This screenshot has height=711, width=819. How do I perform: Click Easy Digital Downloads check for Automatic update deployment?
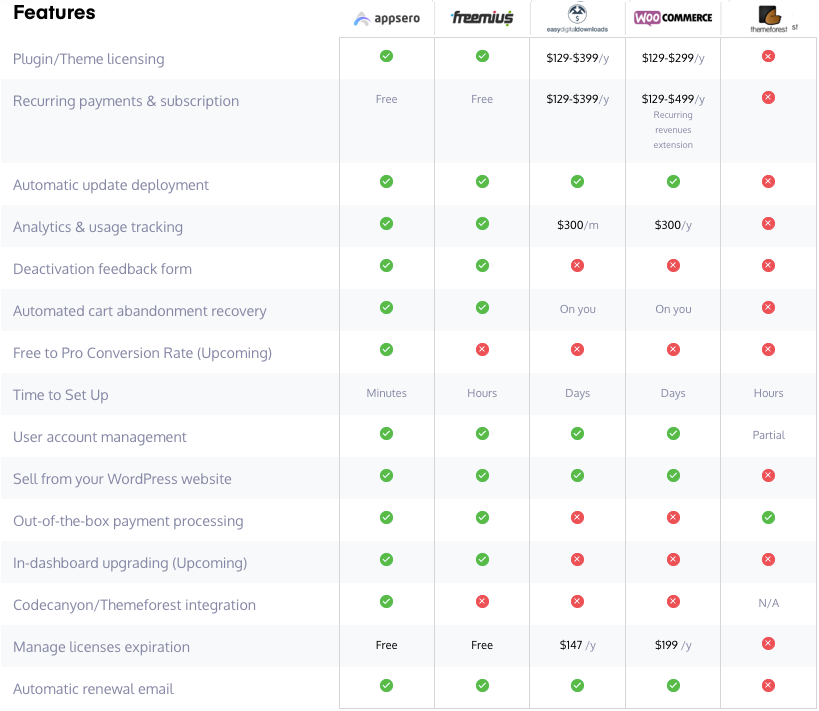[577, 181]
